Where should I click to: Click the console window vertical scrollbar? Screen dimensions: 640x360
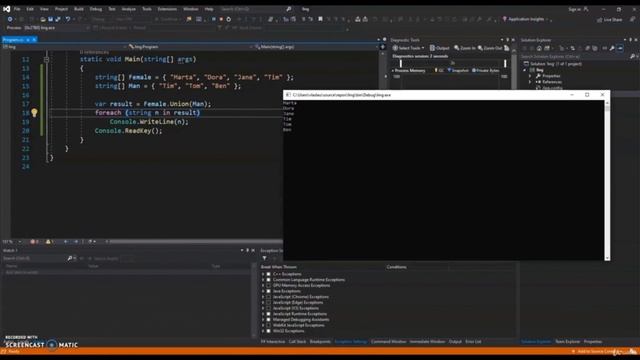pyautogui.click(x=607, y=180)
